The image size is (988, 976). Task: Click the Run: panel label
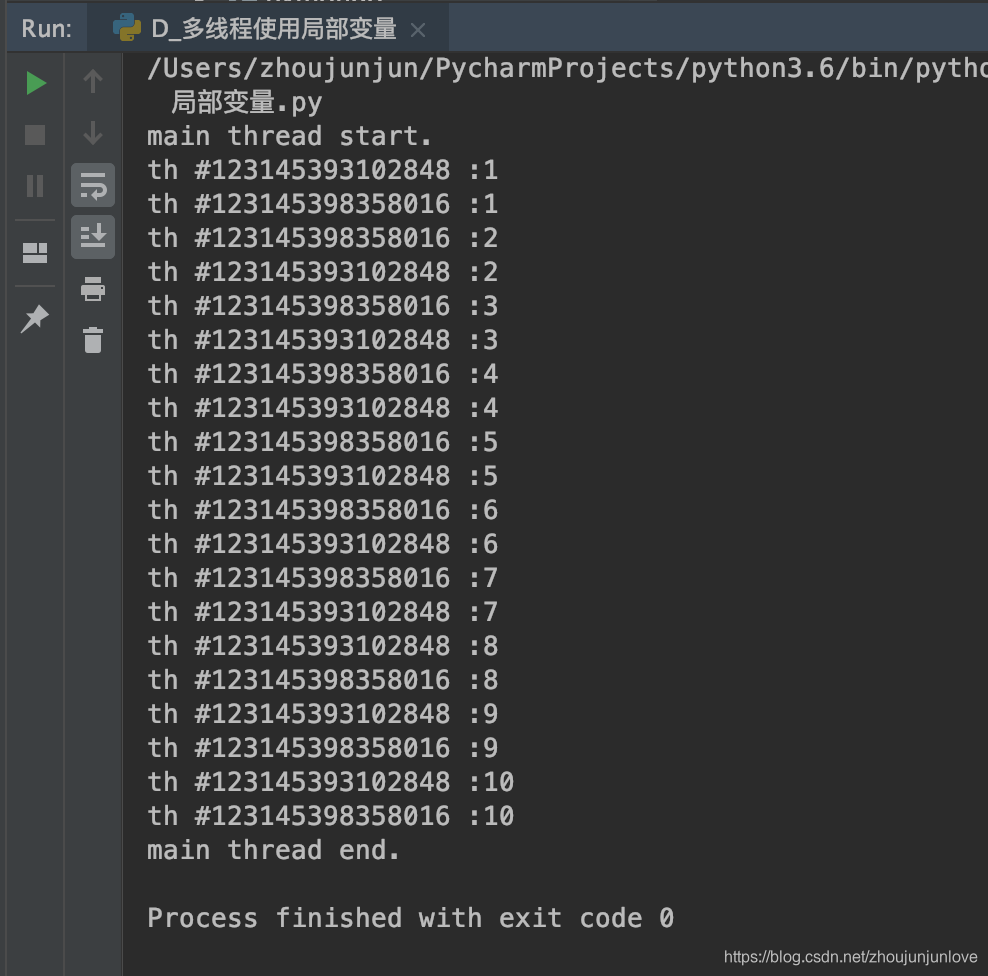pos(46,28)
